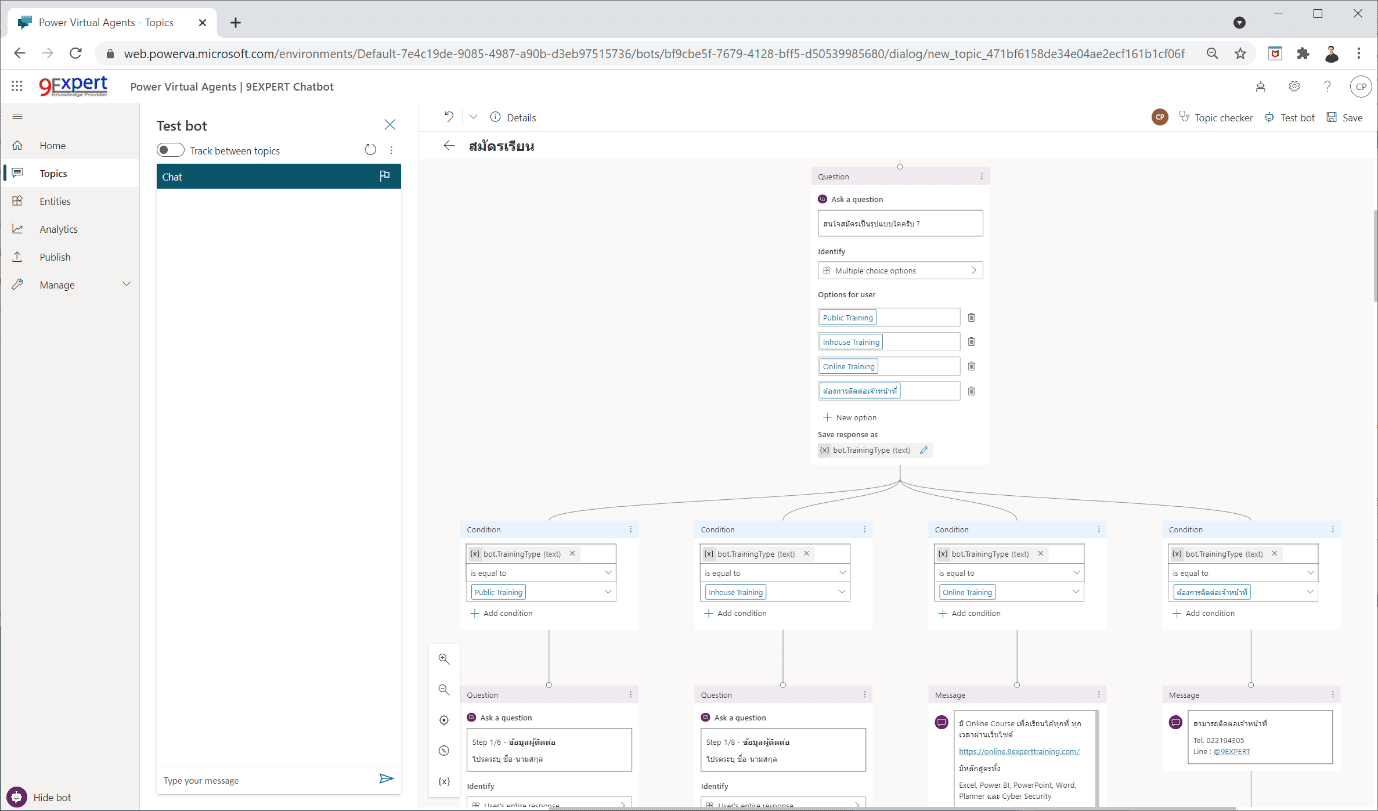The height and width of the screenshot is (811, 1378).
Task: Click the Type your message input field
Action: coord(262,780)
